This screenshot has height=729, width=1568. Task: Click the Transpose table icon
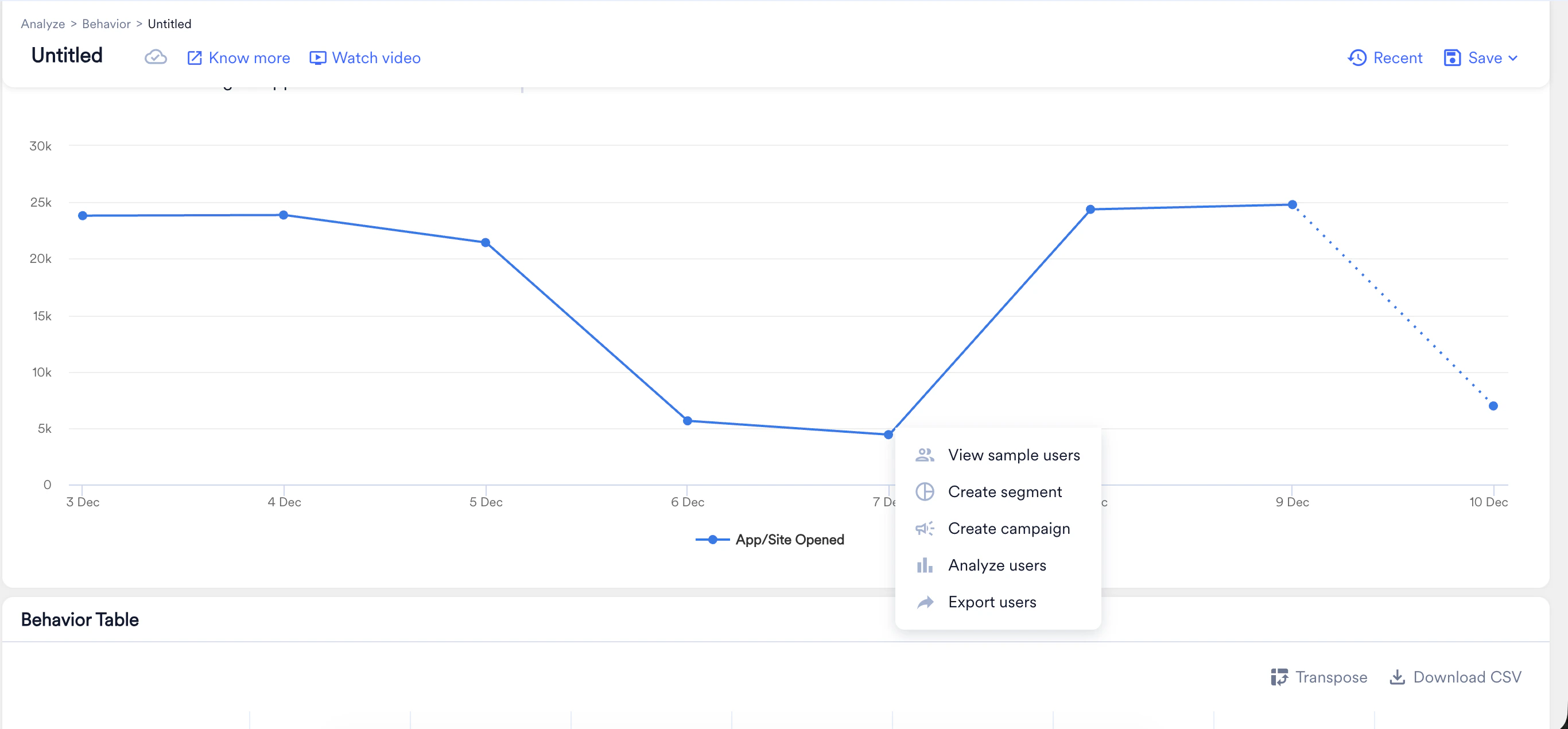click(1279, 677)
